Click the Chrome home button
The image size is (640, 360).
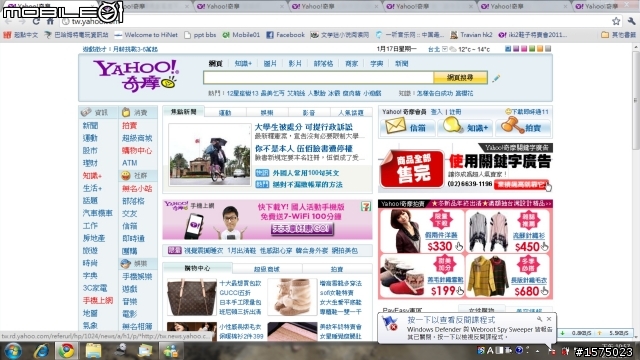tap(51, 21)
